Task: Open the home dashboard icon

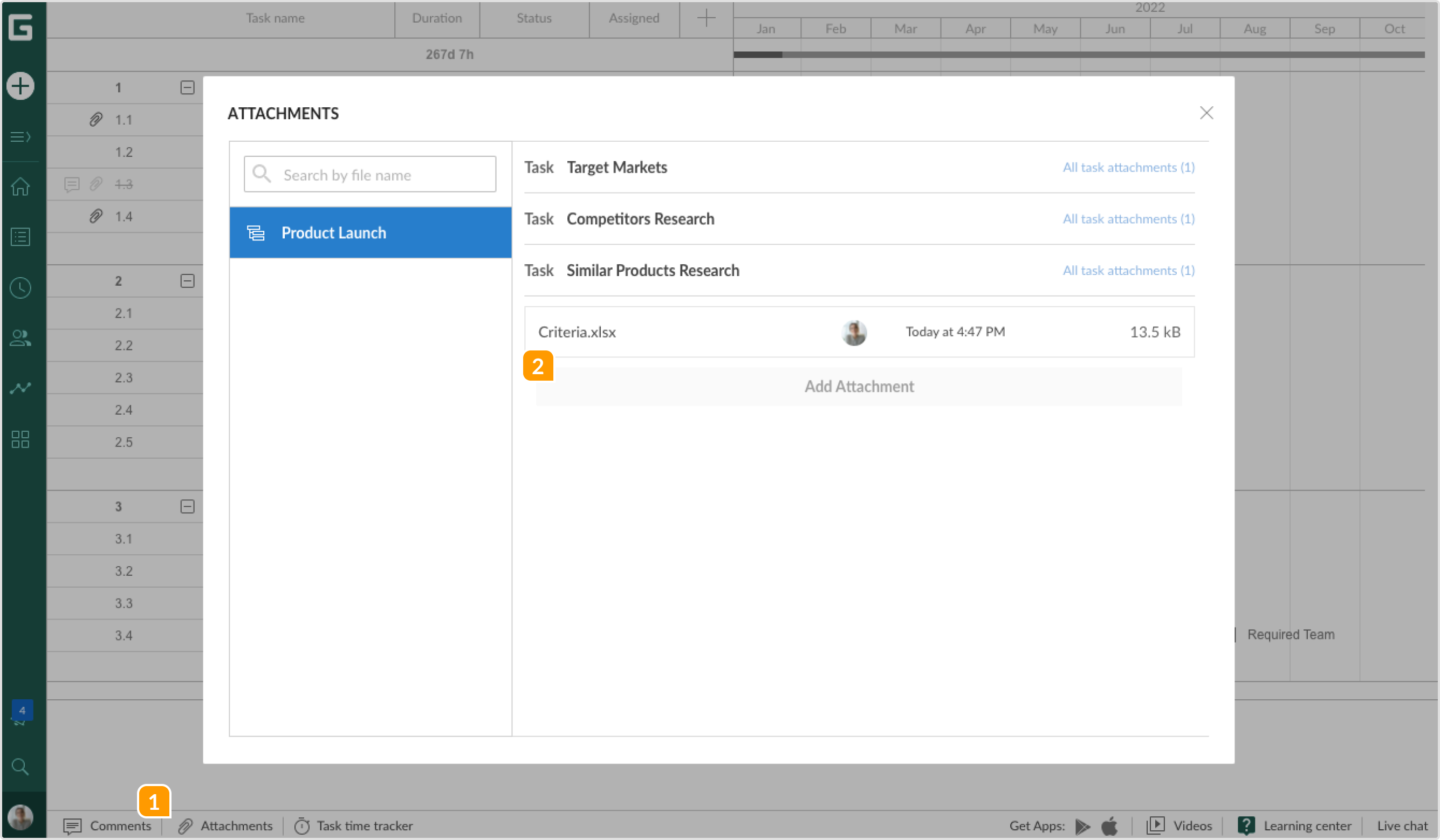Action: (20, 187)
